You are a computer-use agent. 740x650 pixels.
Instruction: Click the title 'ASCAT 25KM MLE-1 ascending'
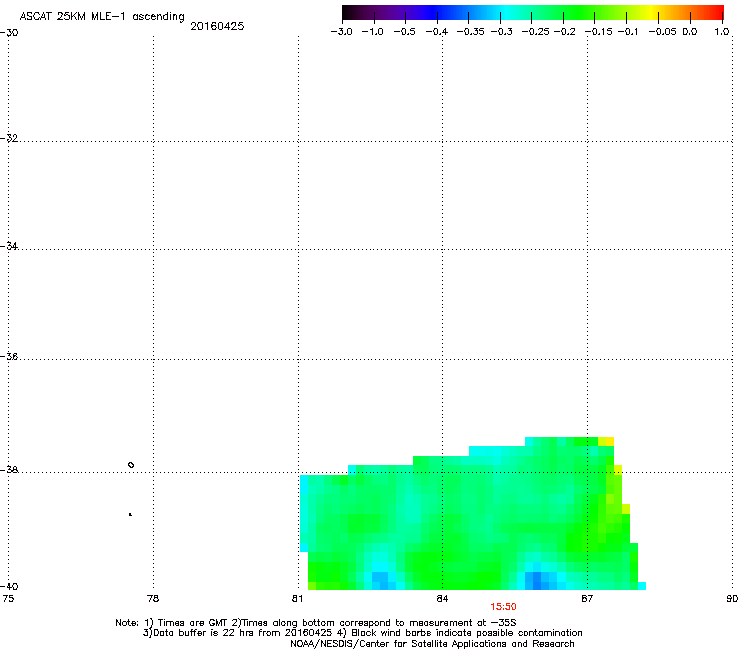point(102,17)
